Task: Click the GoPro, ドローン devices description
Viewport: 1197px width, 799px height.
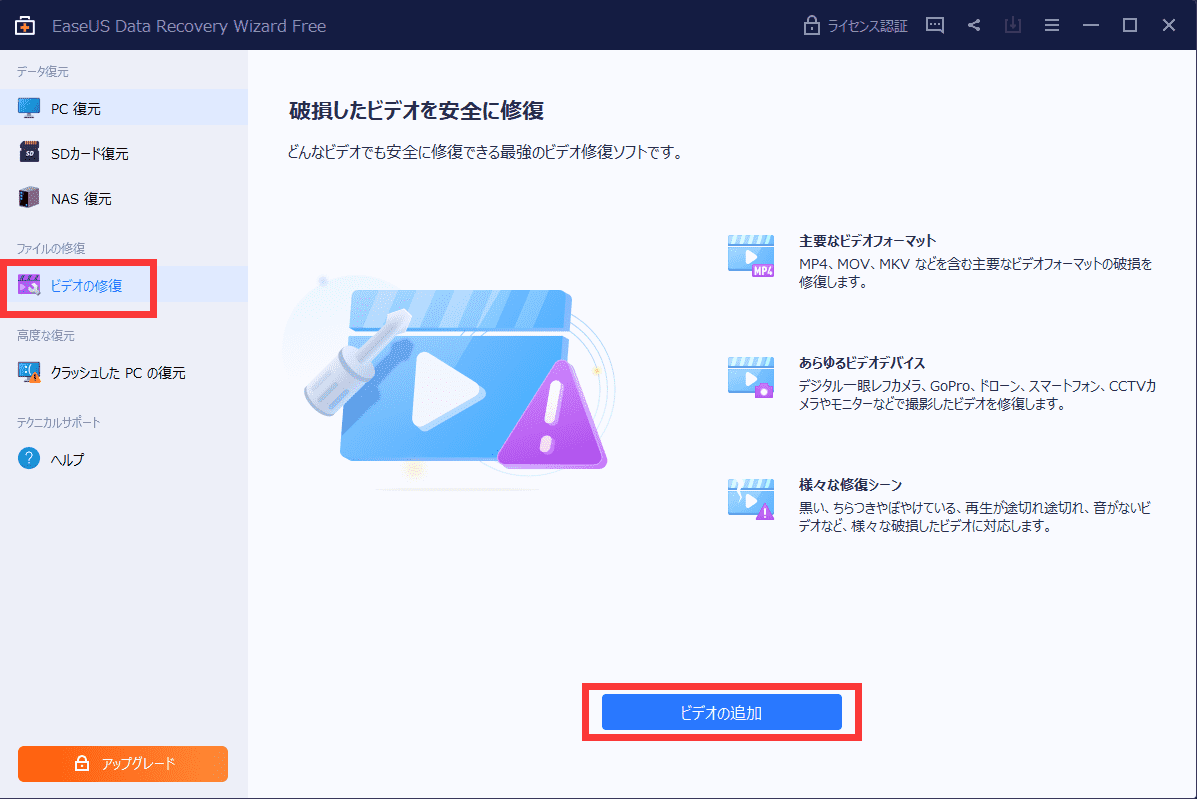Action: (x=977, y=395)
